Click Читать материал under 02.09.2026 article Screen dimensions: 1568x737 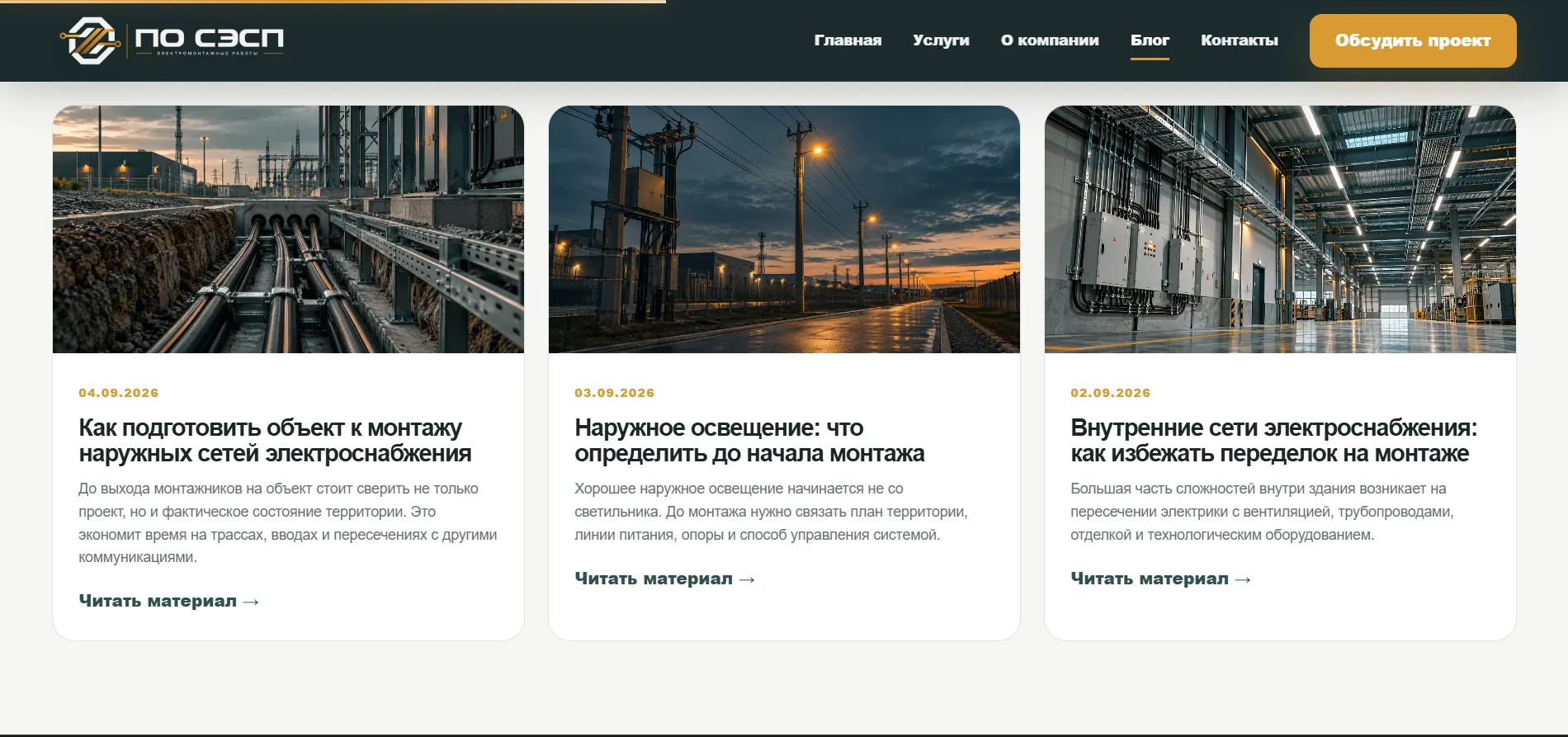tap(1161, 579)
